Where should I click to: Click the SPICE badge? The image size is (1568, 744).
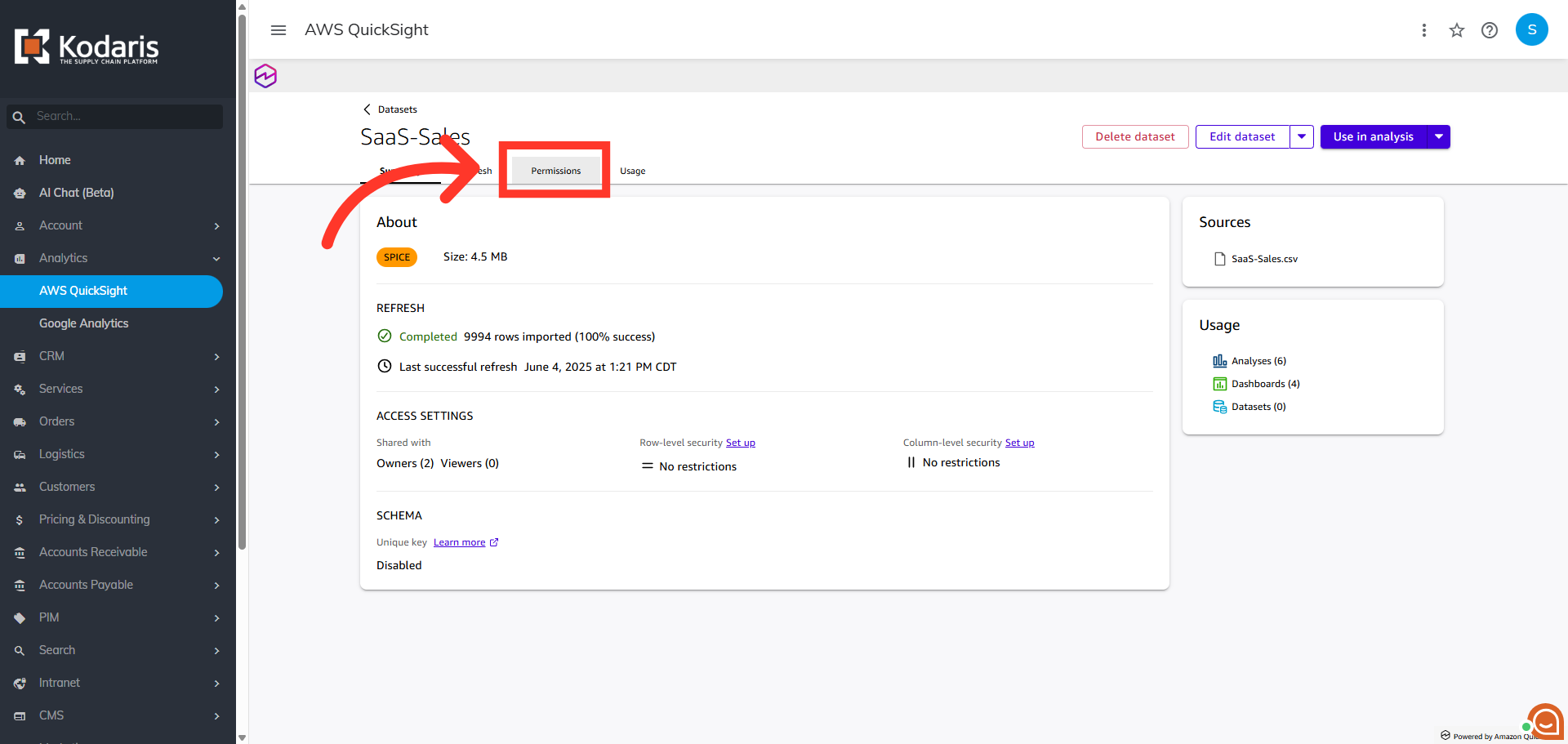coord(397,257)
